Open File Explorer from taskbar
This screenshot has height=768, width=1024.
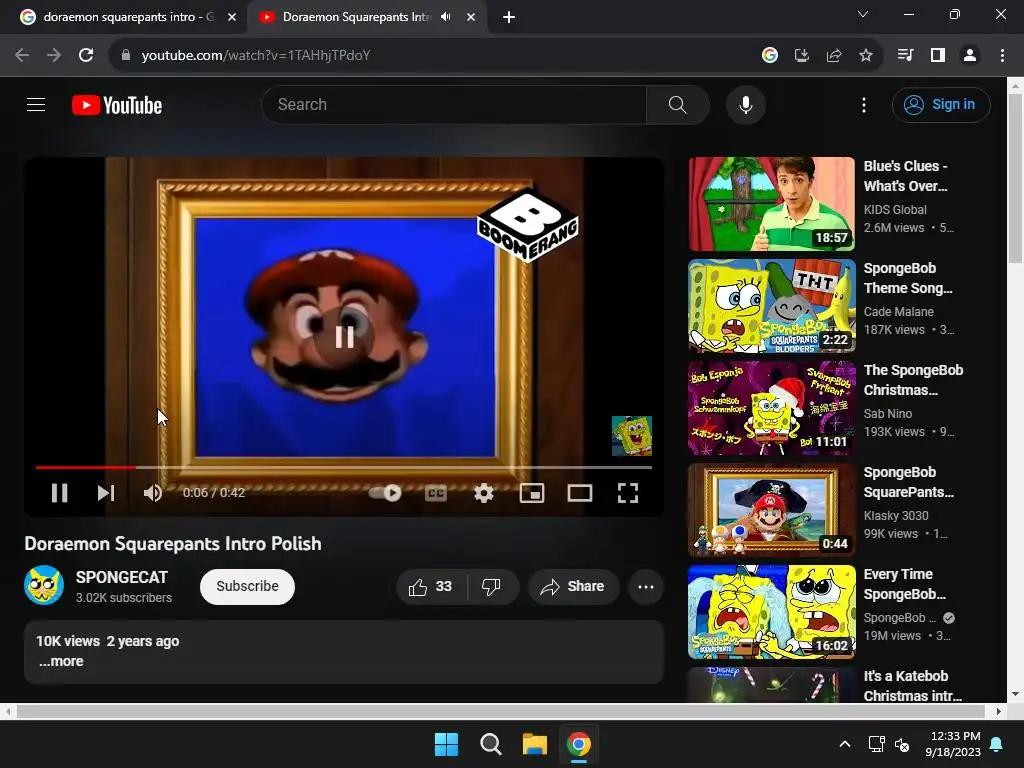535,744
